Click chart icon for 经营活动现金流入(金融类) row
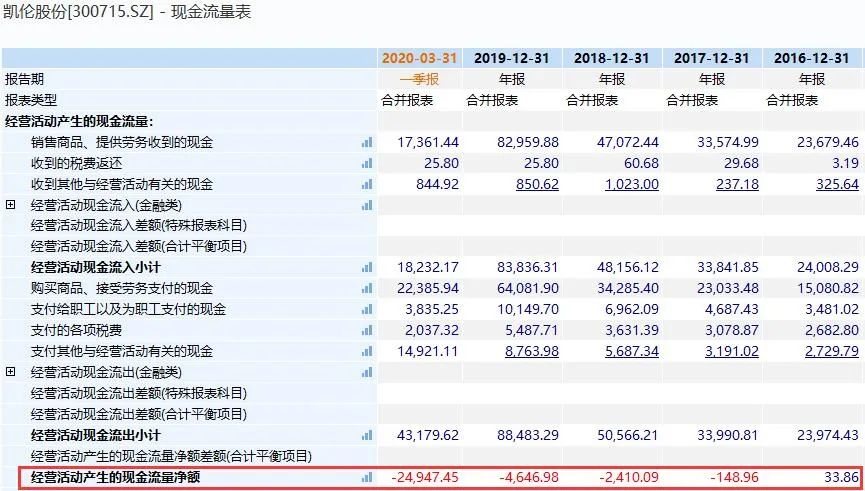 pyautogui.click(x=367, y=205)
